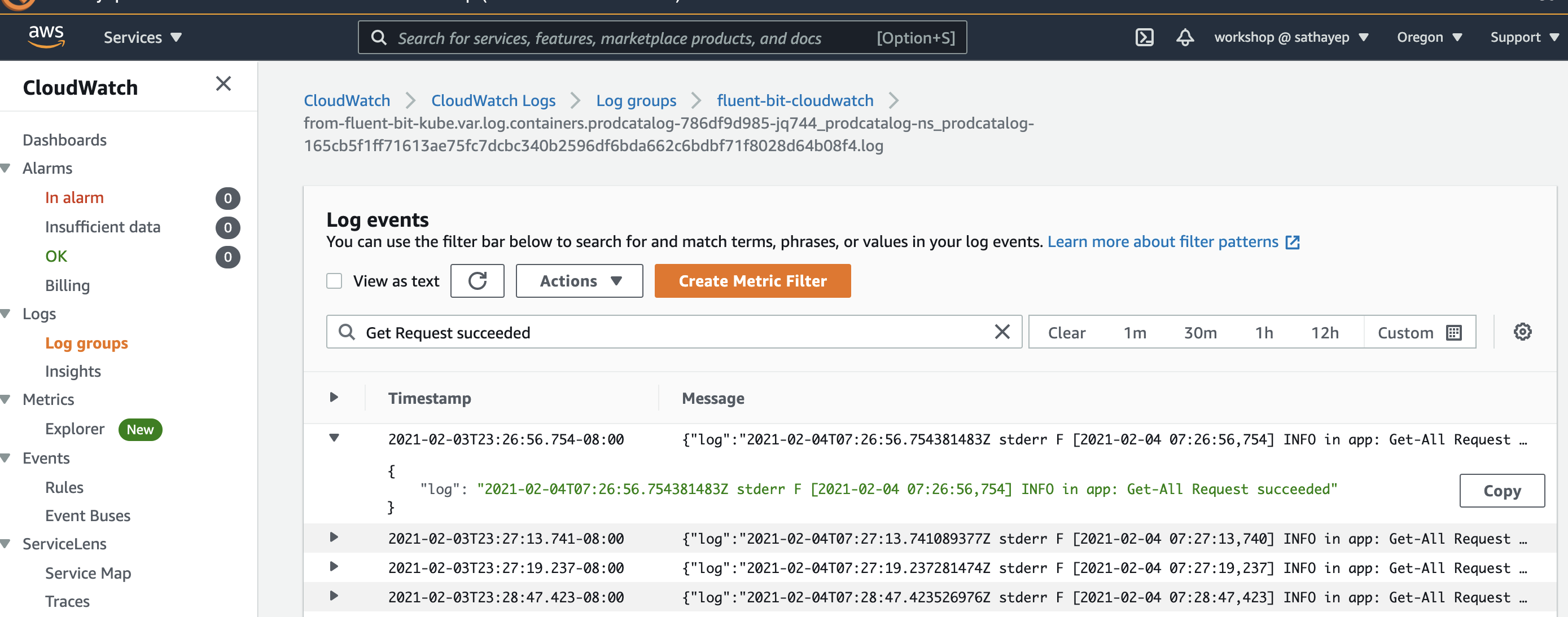Open Metrics Explorer in sidebar
The height and width of the screenshot is (617, 1568).
click(75, 430)
